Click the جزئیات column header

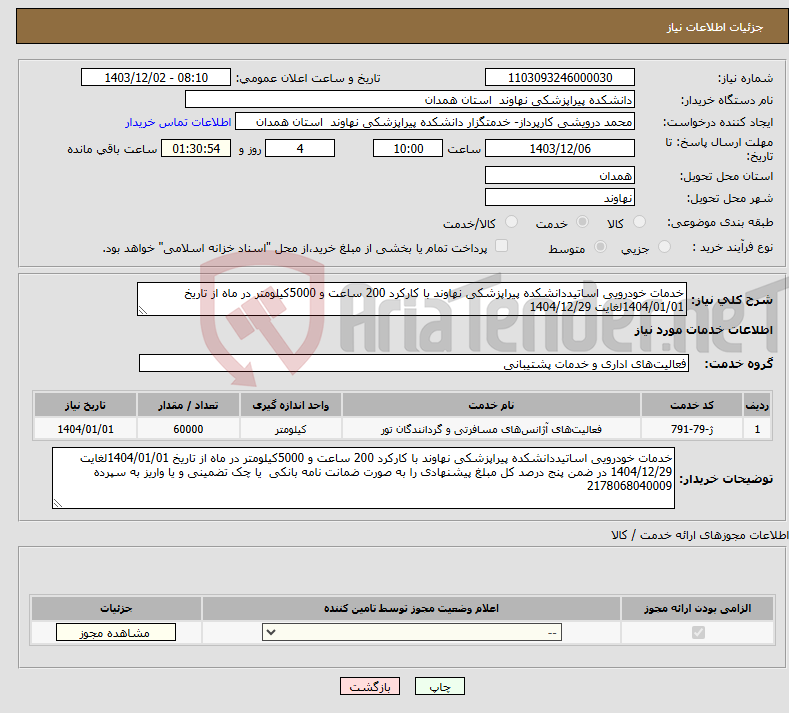pos(116,608)
